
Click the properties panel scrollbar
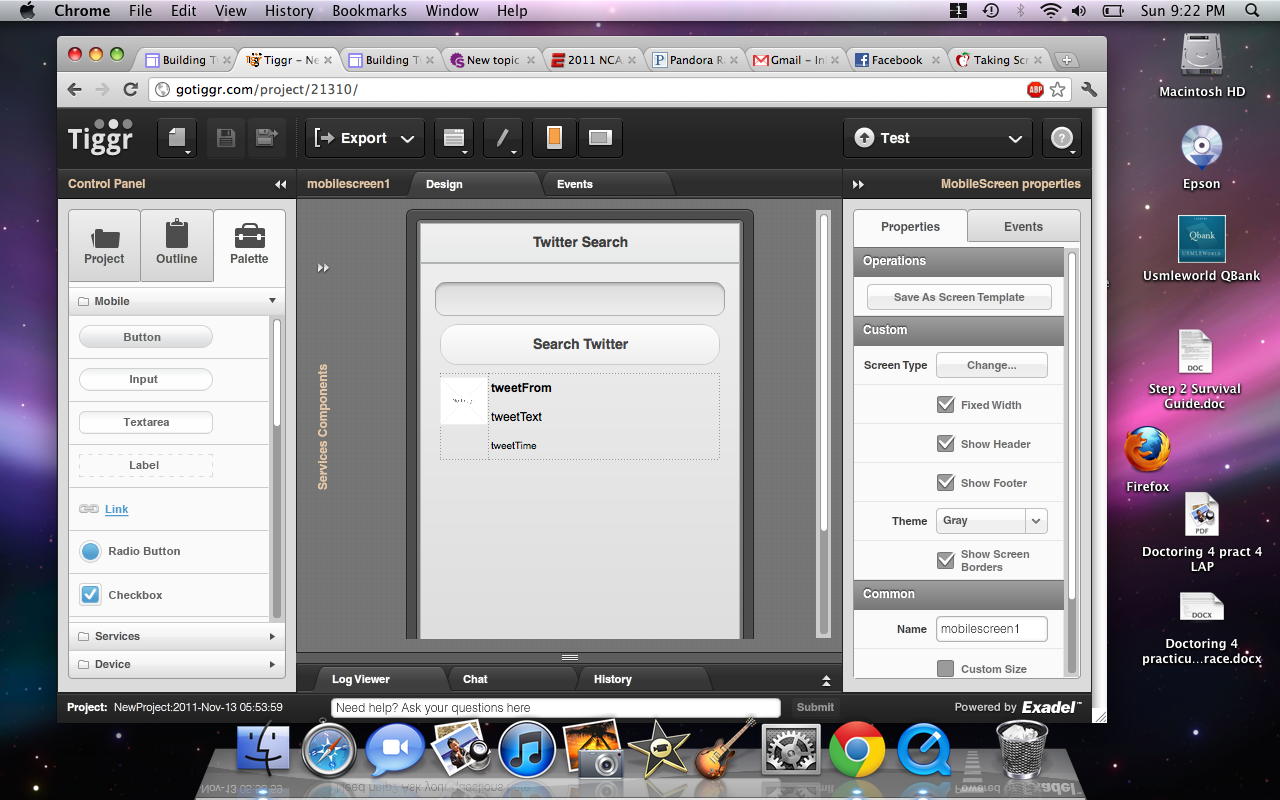pyautogui.click(x=1072, y=425)
